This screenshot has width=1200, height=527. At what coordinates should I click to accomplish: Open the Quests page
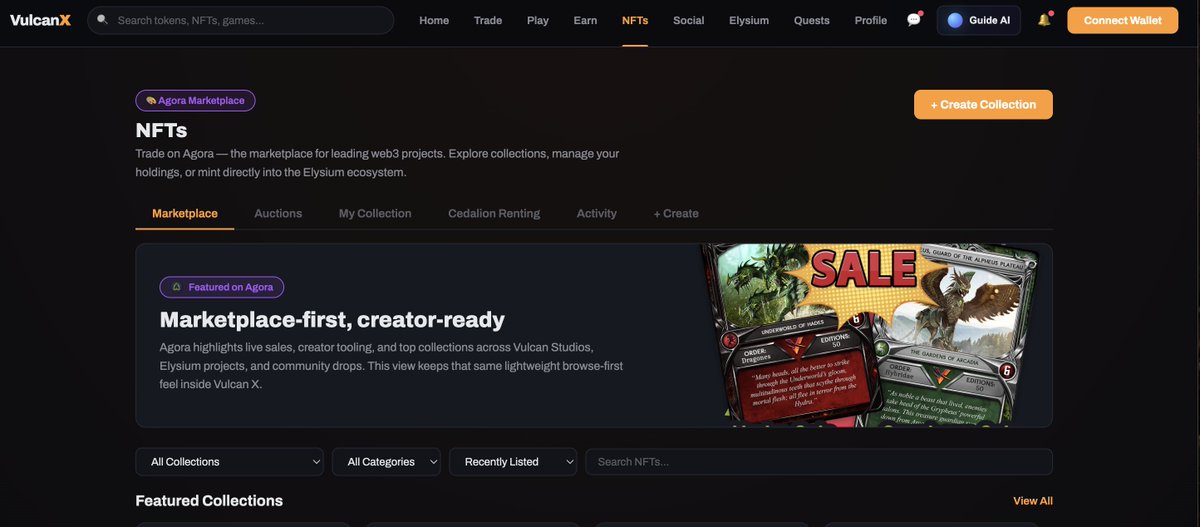point(812,20)
